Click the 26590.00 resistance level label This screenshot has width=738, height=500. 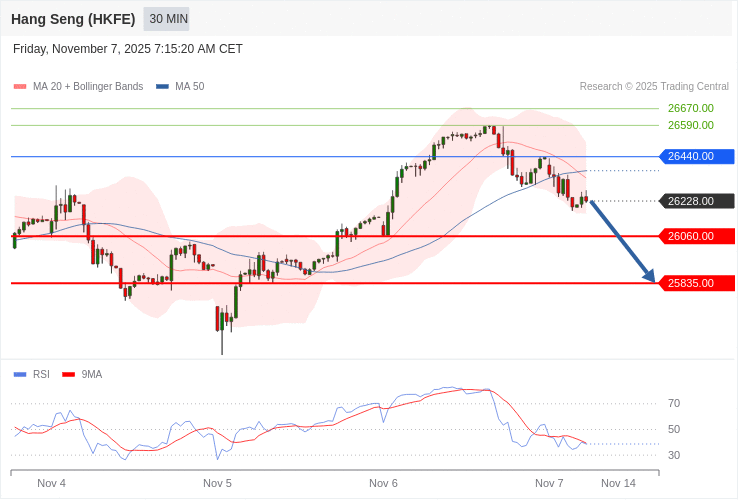coord(691,125)
